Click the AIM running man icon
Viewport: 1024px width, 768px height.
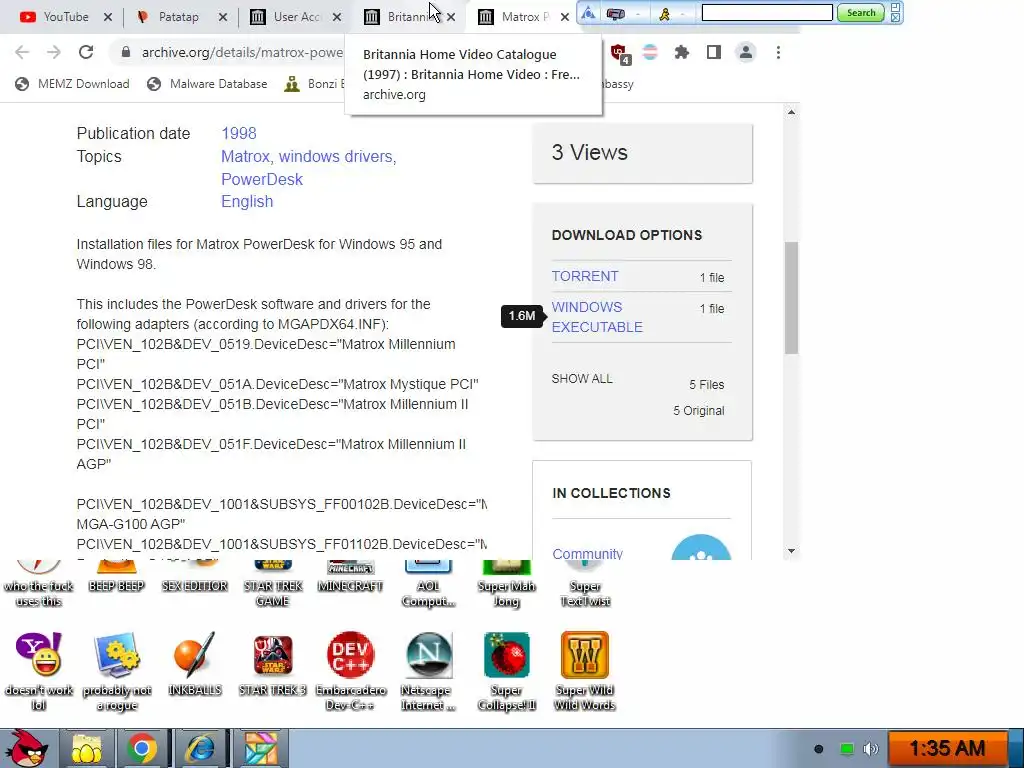point(664,13)
